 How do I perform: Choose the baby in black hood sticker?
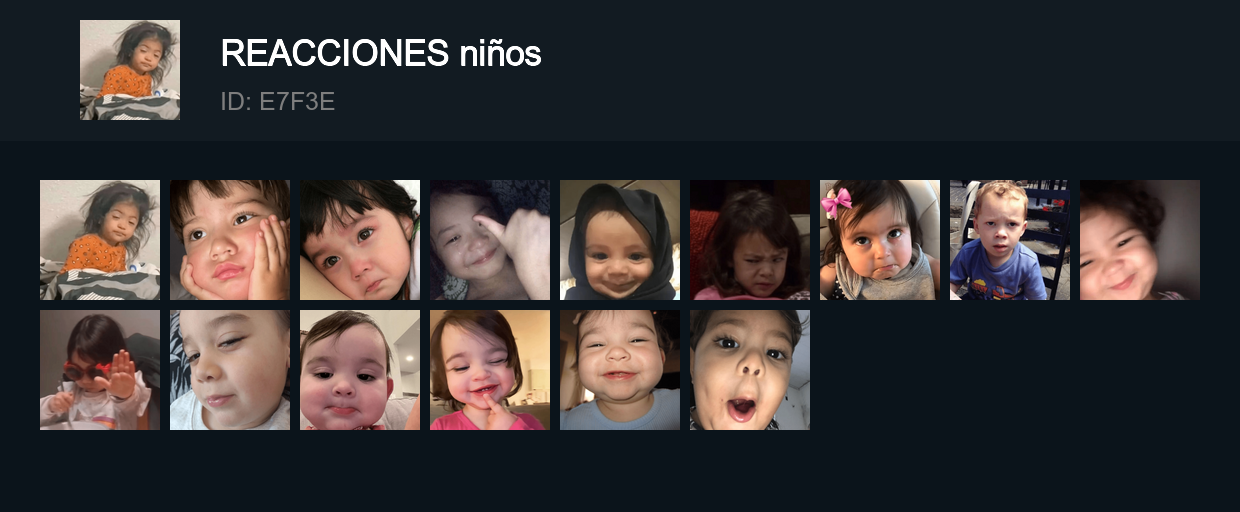[x=620, y=240]
